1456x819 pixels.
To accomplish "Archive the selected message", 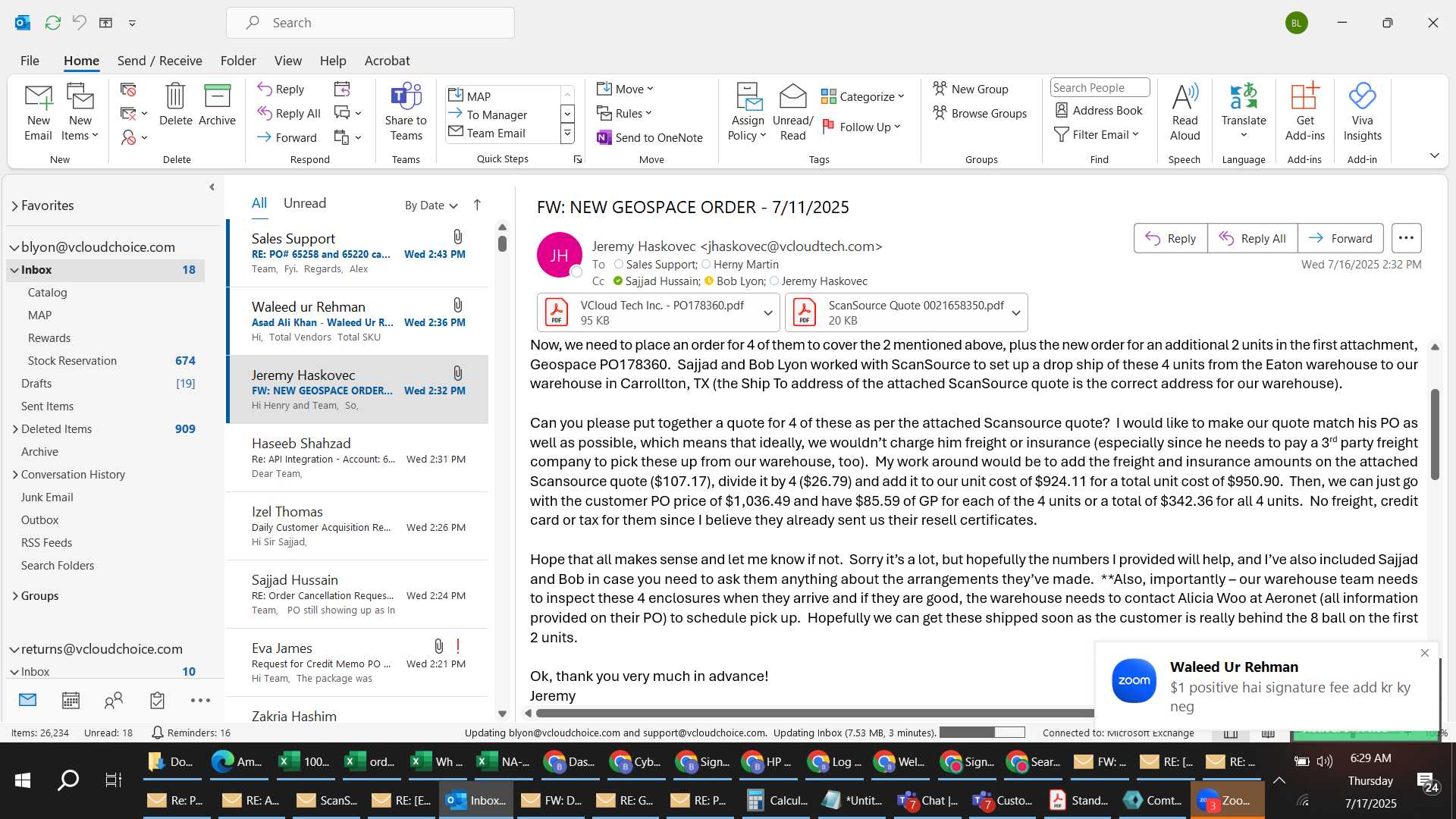I will [217, 105].
